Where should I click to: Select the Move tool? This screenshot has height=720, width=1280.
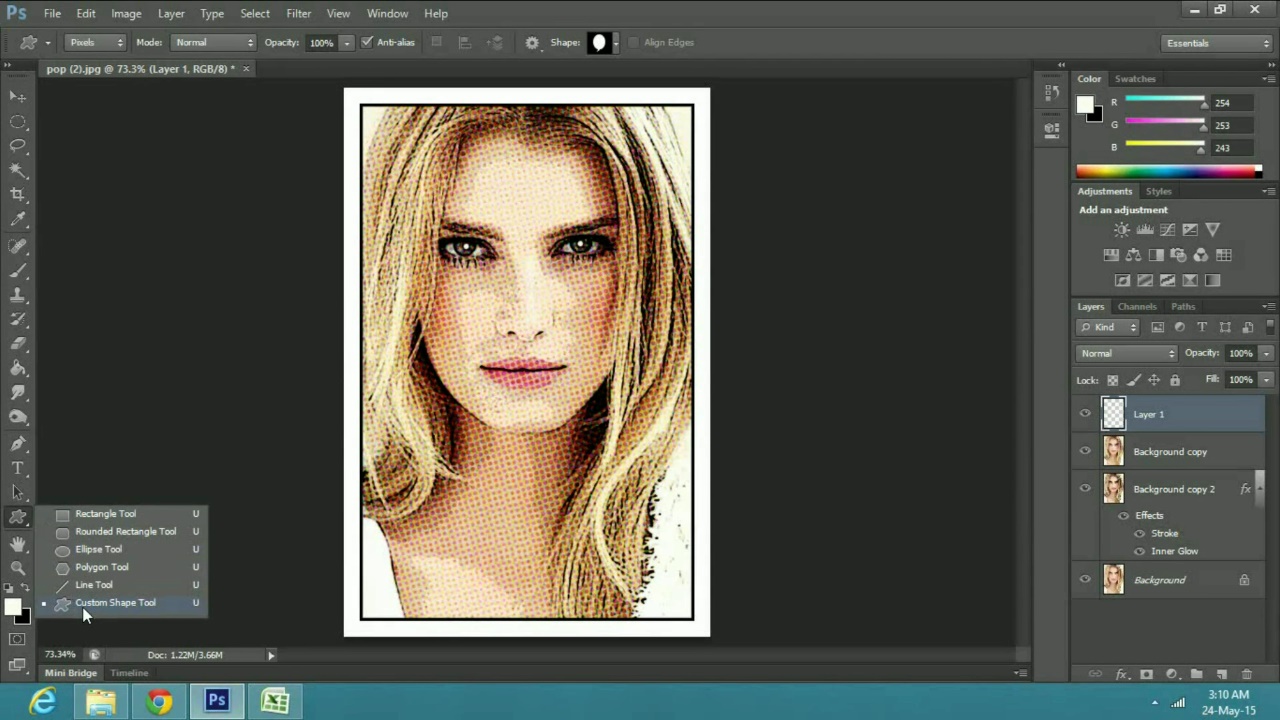tap(18, 96)
